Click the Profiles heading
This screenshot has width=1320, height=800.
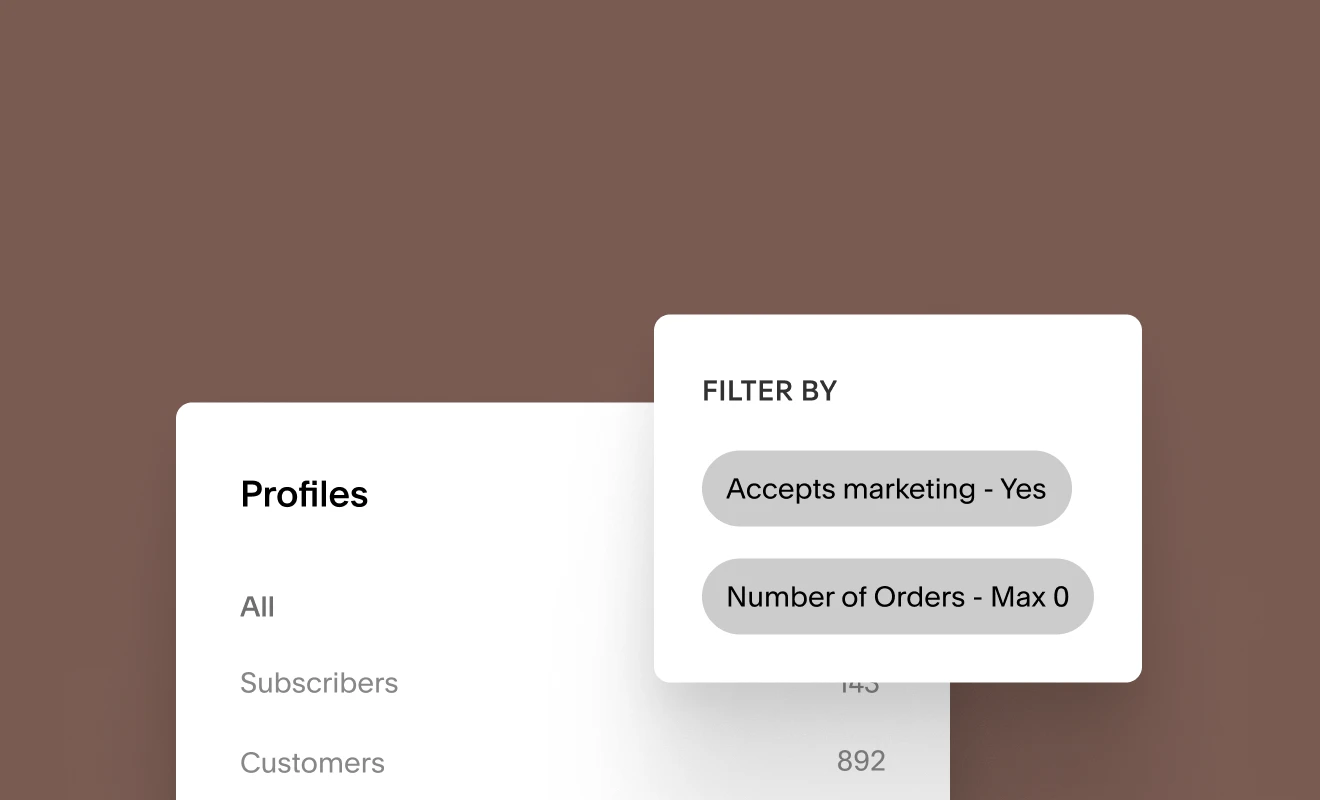(x=304, y=494)
